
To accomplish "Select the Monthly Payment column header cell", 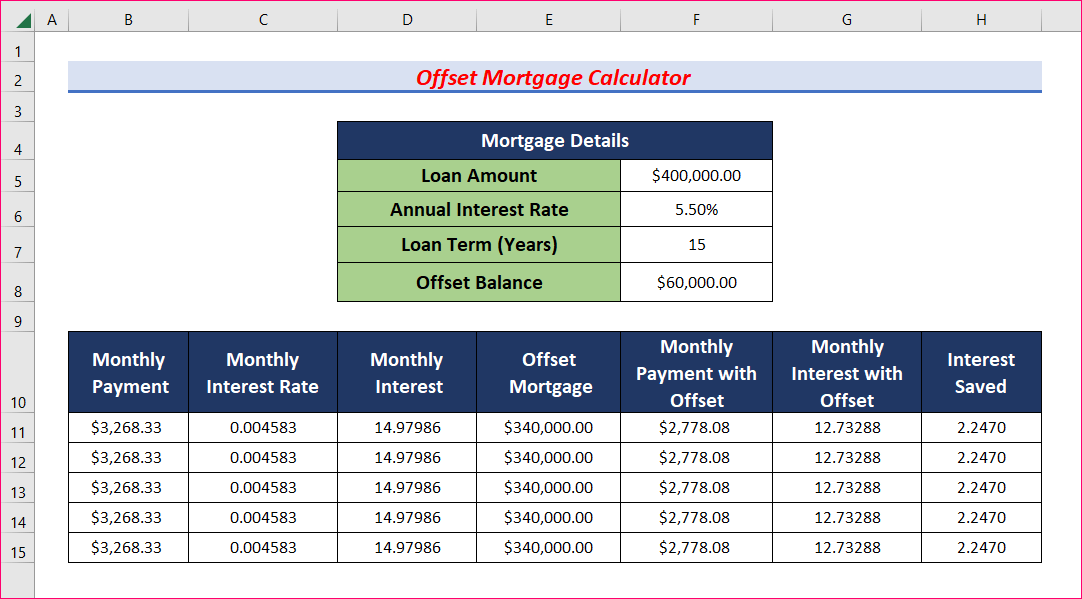I will (x=128, y=371).
